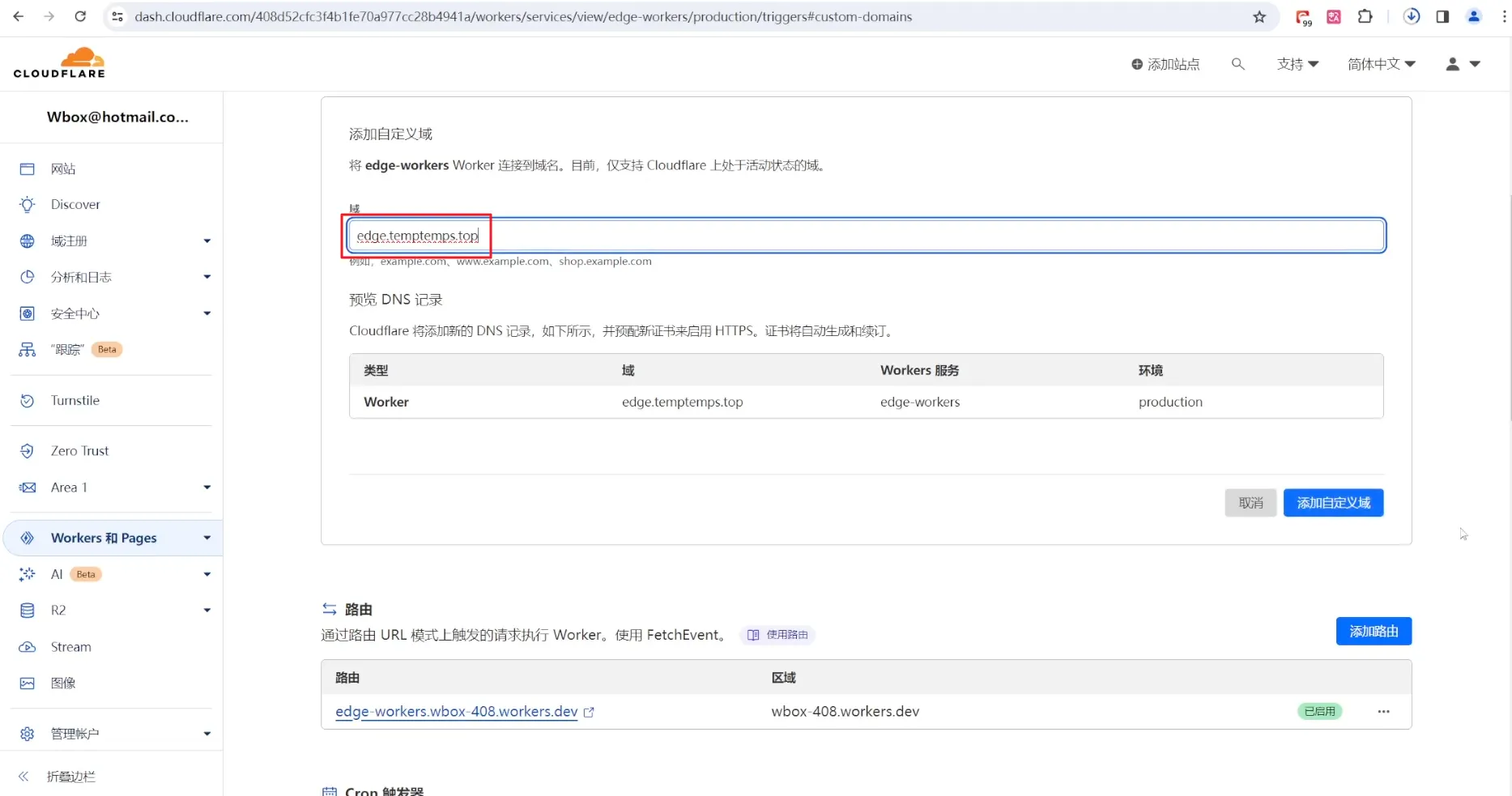The width and height of the screenshot is (1512, 796).
Task: Click the 网站 sidebar icon
Action: (28, 168)
